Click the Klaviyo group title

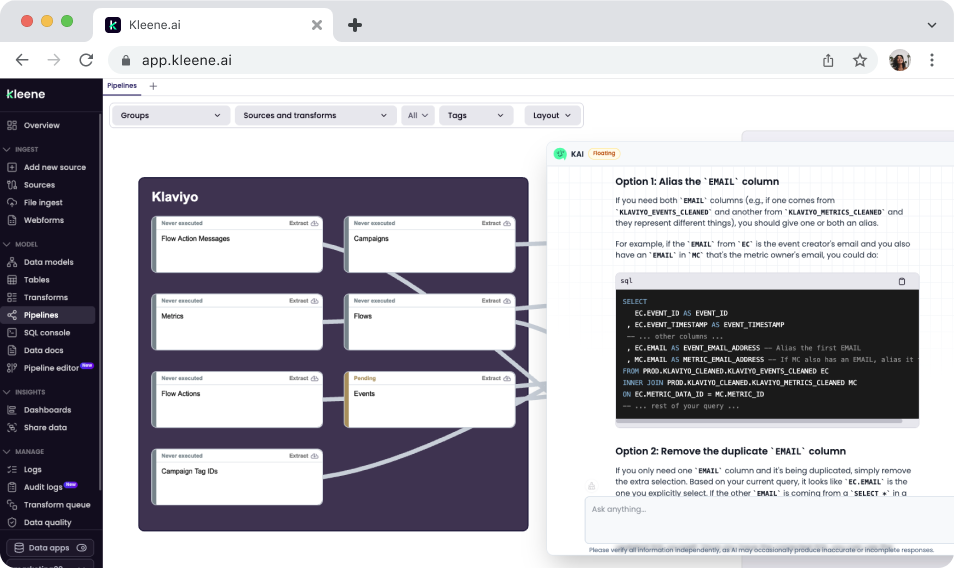point(175,197)
